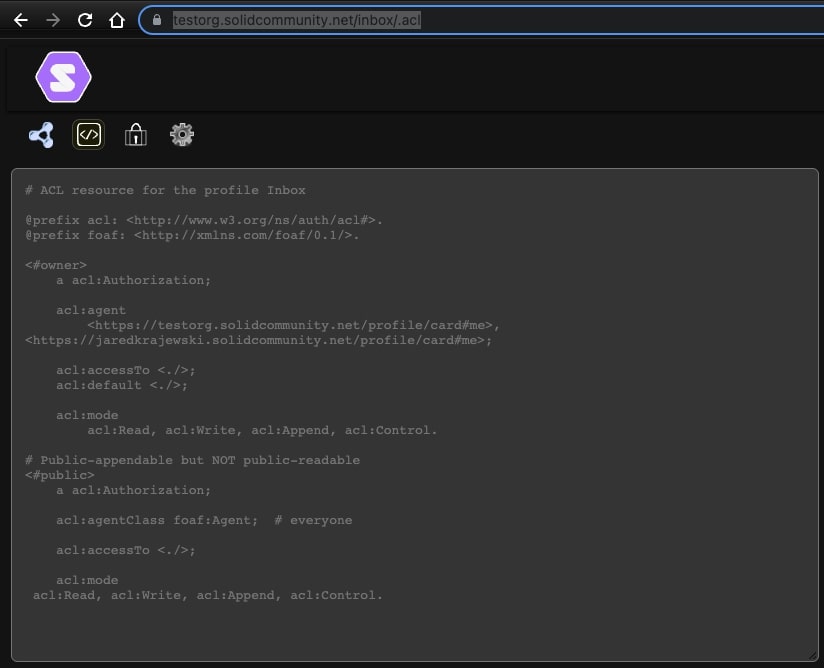Go to browser home page

coord(117,20)
